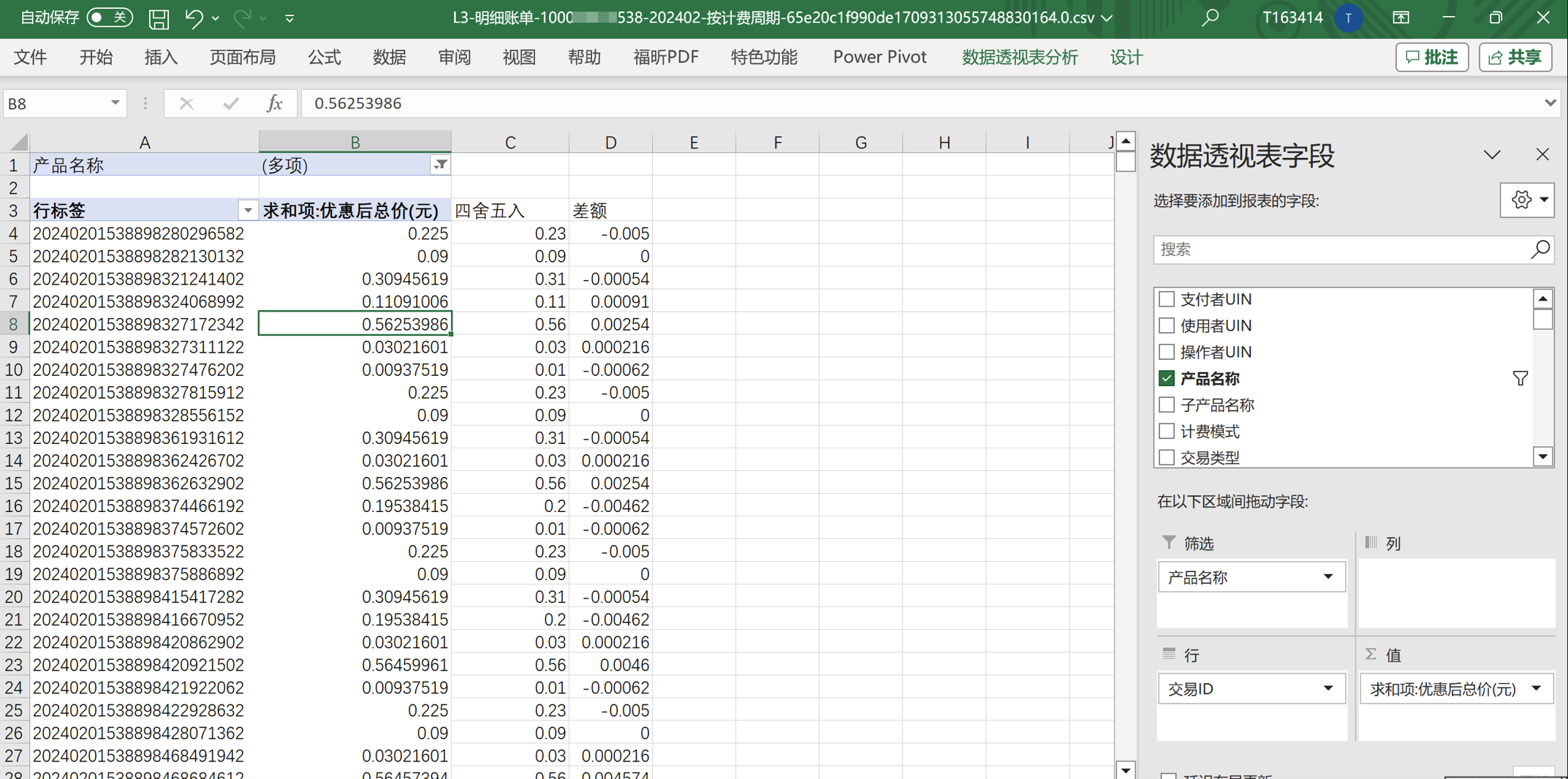Switch to the 公式 ribbon tab
The width and height of the screenshot is (1568, 779).
324,57
